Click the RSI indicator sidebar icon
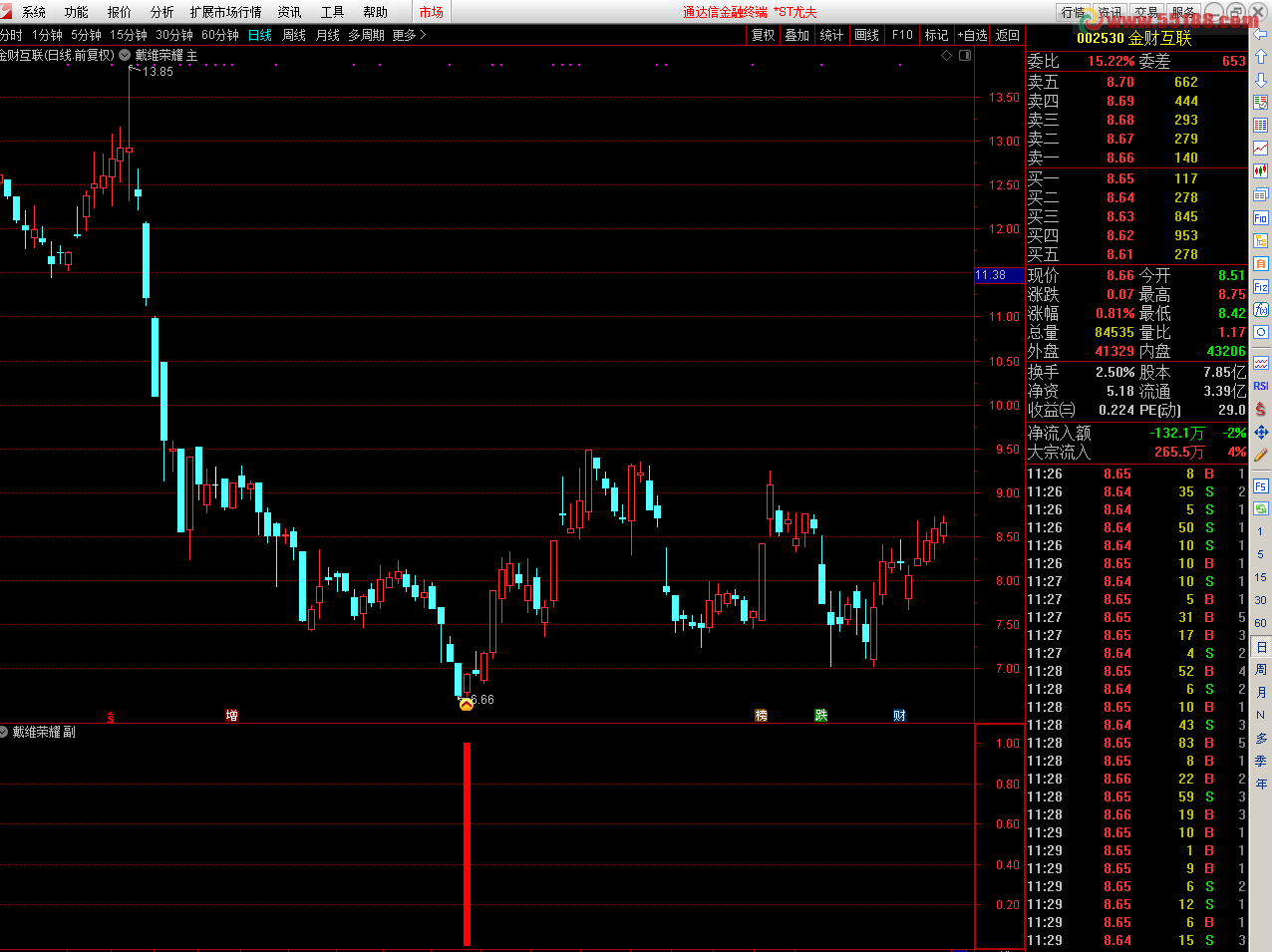This screenshot has height=952, width=1272. [1261, 386]
